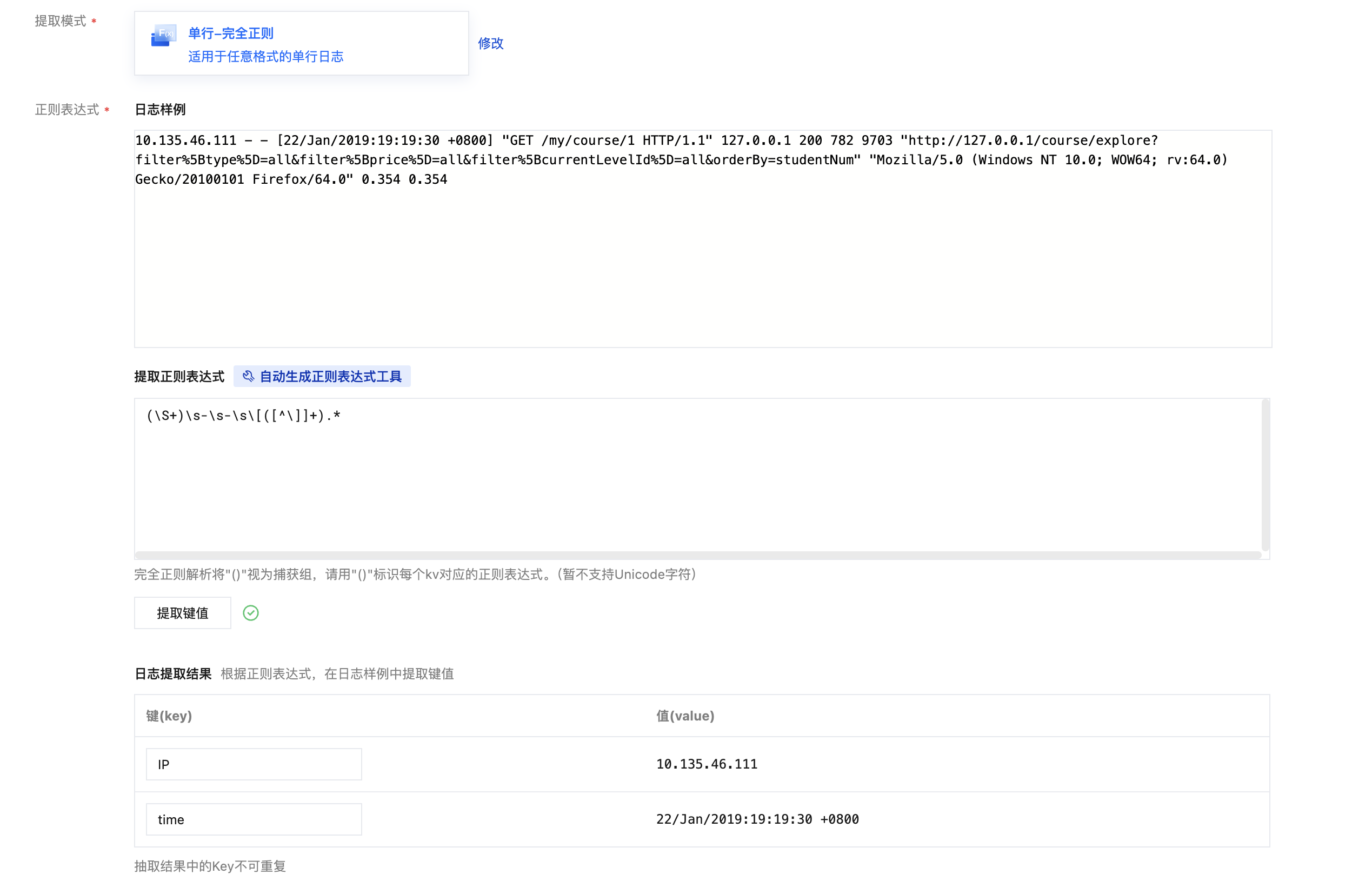Click the regex box vertical scrollbar
This screenshot has width=1372, height=881.
[x=1265, y=475]
